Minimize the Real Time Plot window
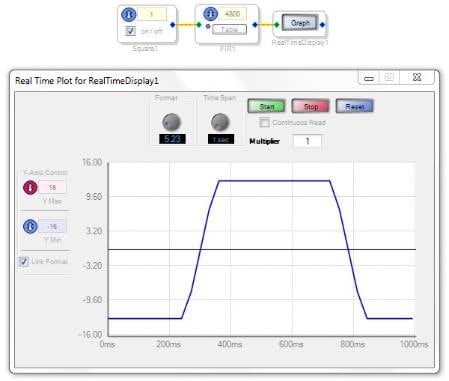Viewport: 449px width, 381px height. 369,78
